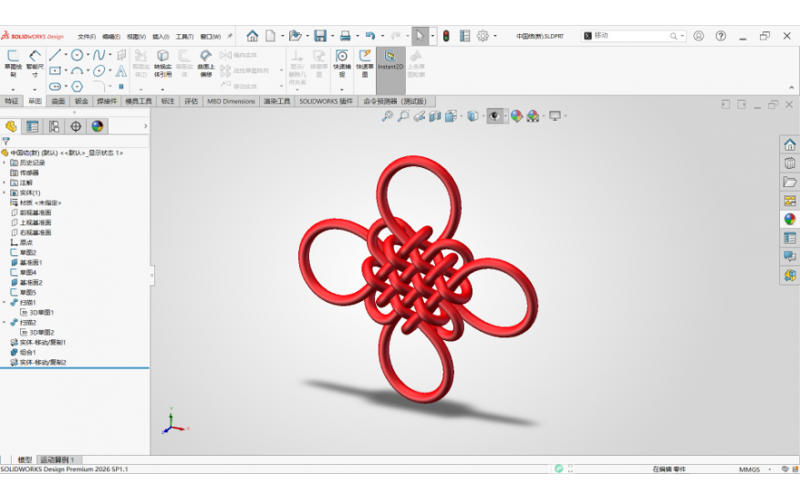Image resolution: width=800 pixels, height=500 pixels.
Task: Open the PropertyManager panel tab
Action: pyautogui.click(x=32, y=126)
